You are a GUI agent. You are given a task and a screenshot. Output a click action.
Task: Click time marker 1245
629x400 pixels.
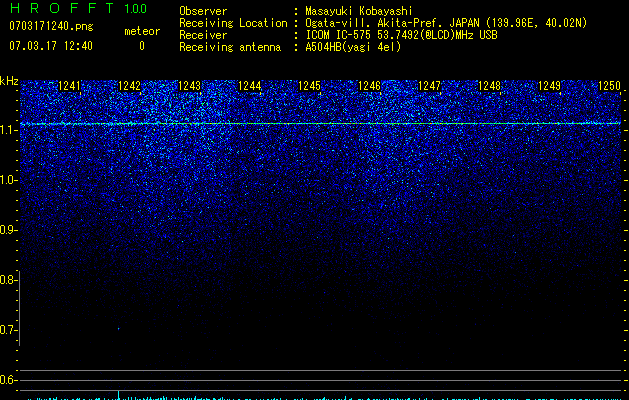tap(309, 86)
